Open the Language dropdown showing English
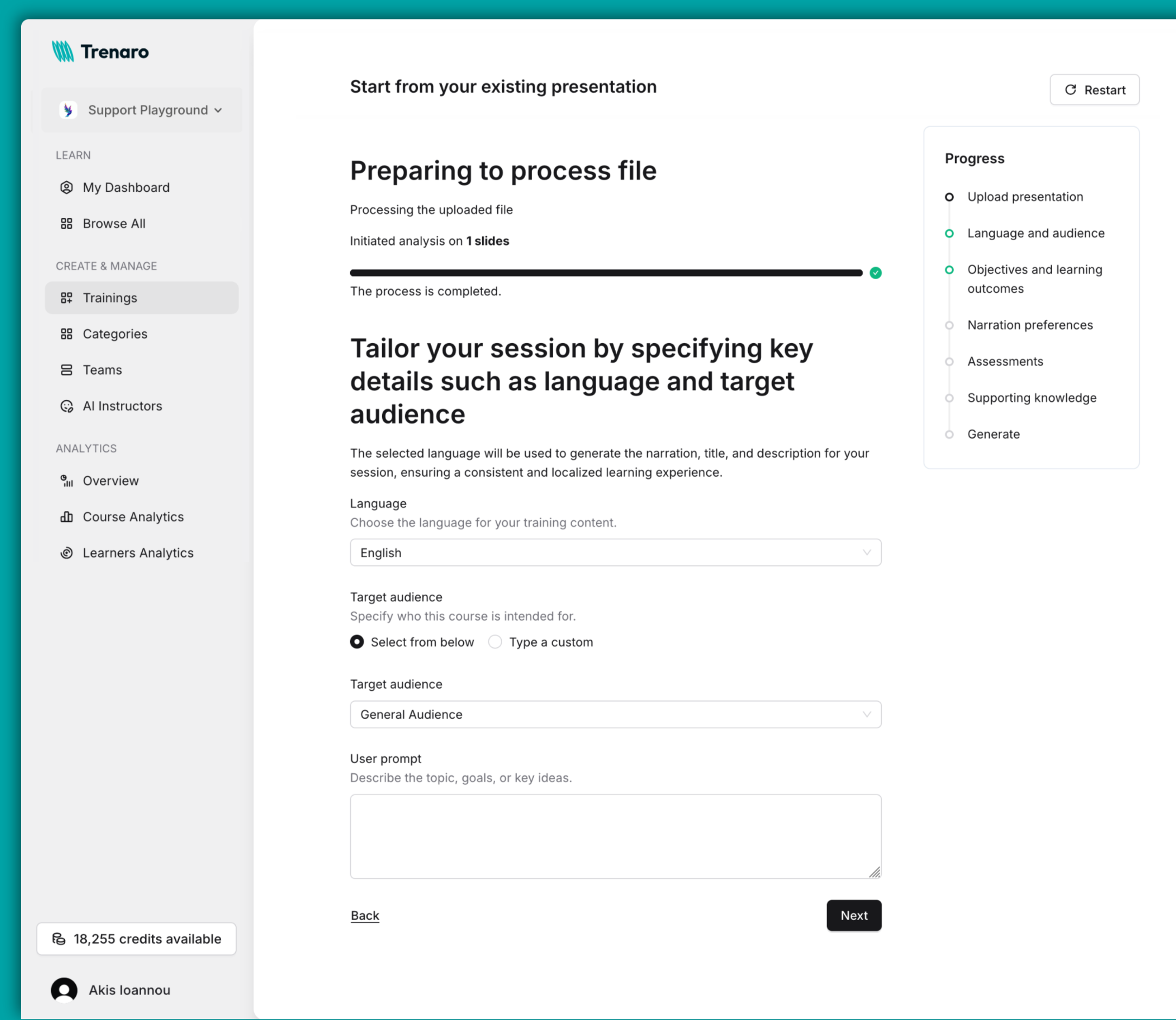 616,552
